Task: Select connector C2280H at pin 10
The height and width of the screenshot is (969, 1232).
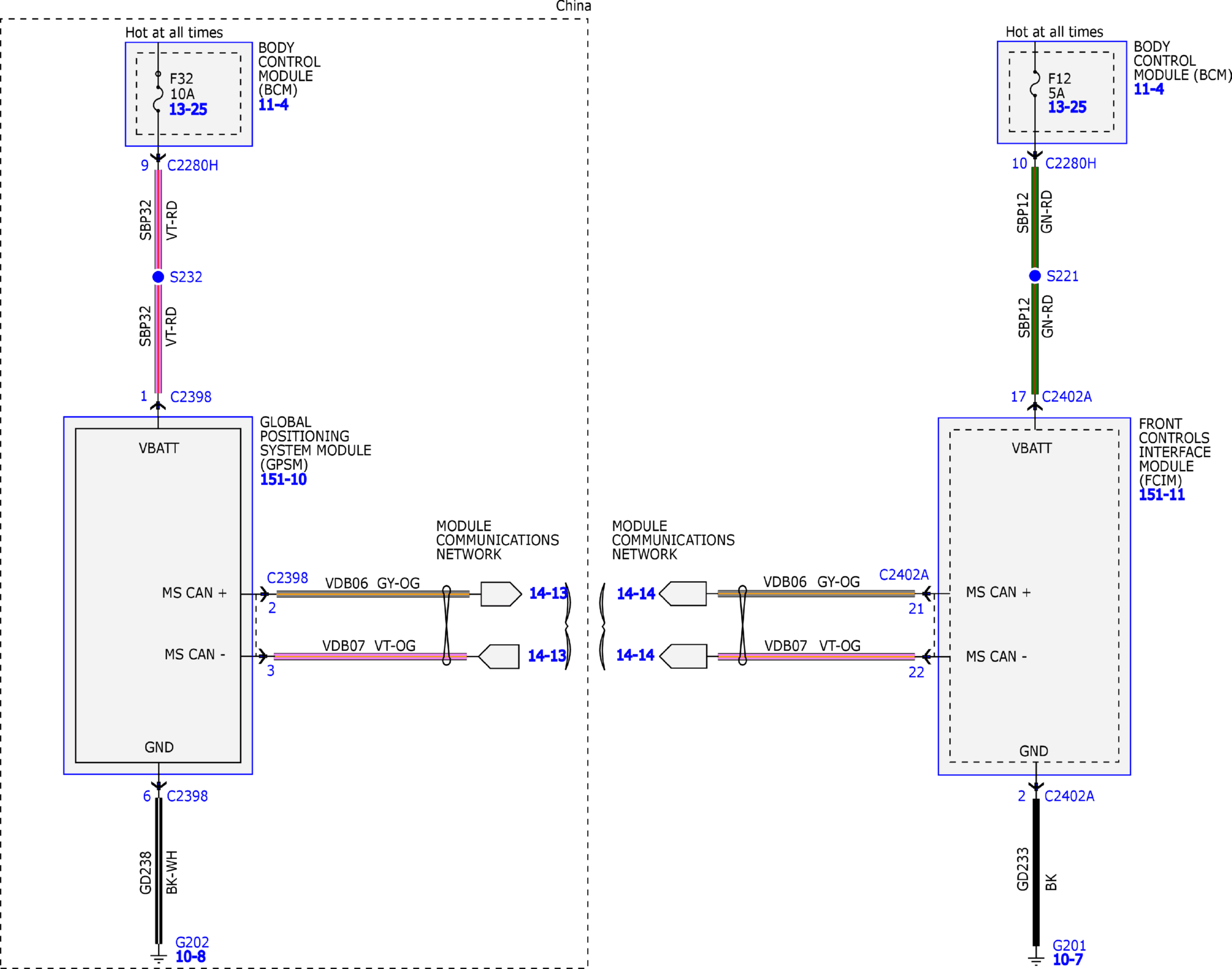Action: [1071, 164]
